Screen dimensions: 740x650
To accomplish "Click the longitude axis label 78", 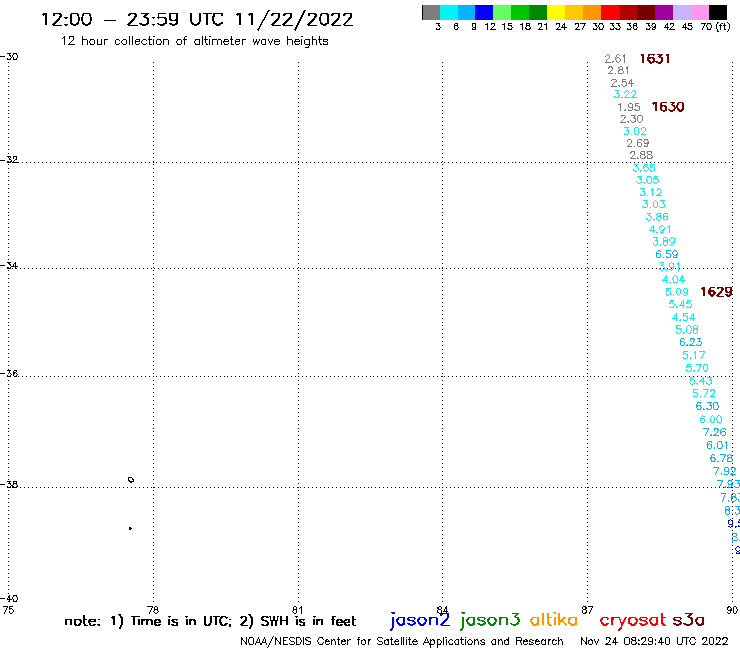I will tap(153, 609).
